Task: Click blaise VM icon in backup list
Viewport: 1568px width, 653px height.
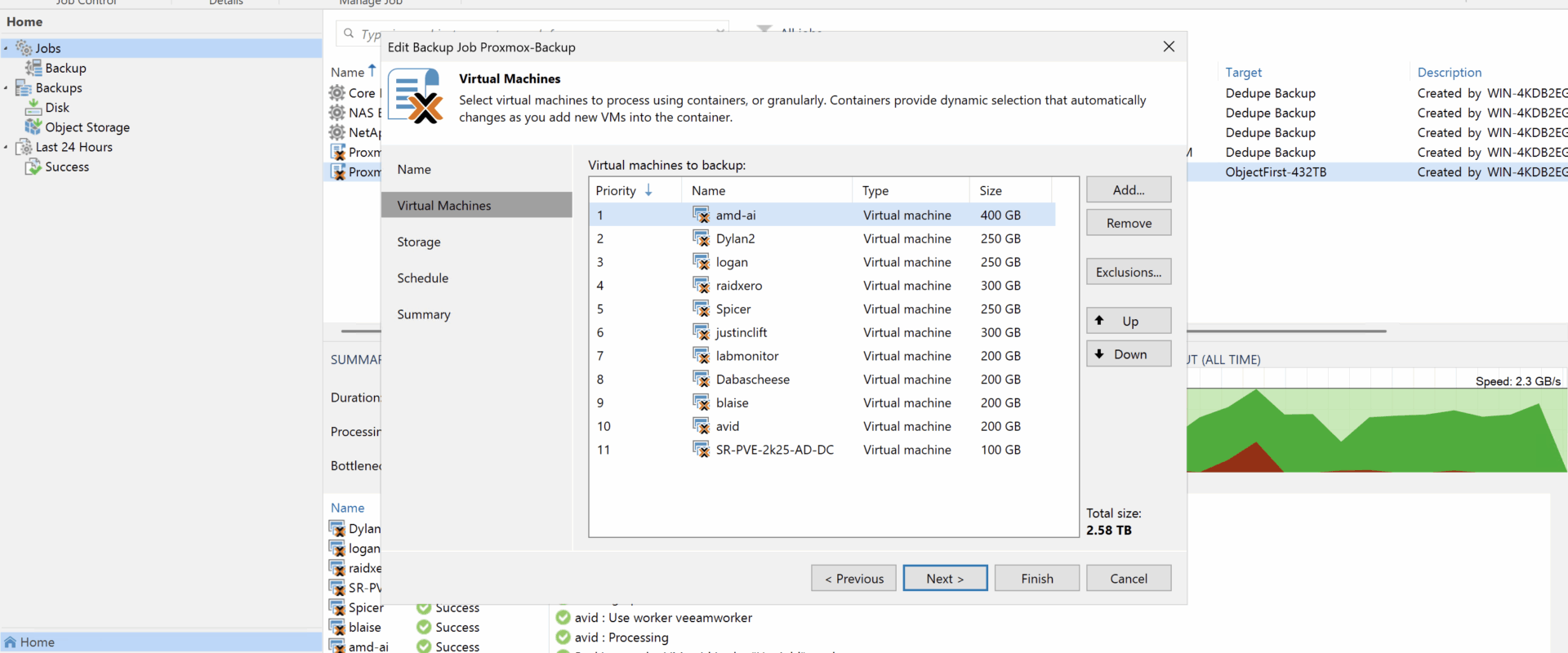Action: click(x=701, y=402)
